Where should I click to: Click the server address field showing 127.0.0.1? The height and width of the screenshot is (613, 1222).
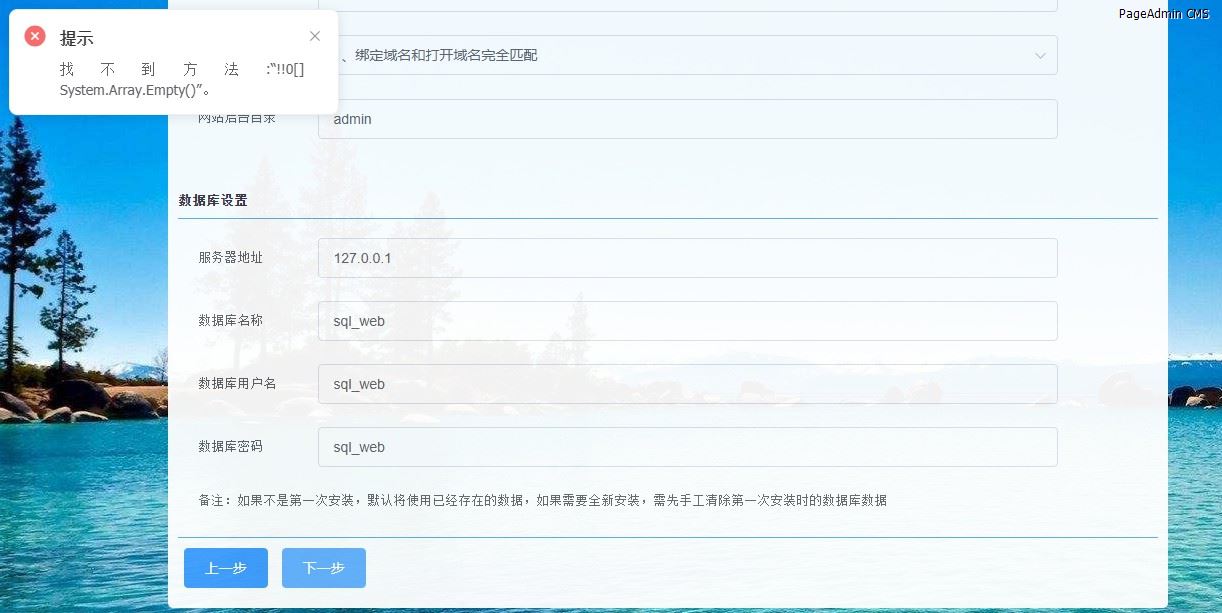(687, 258)
